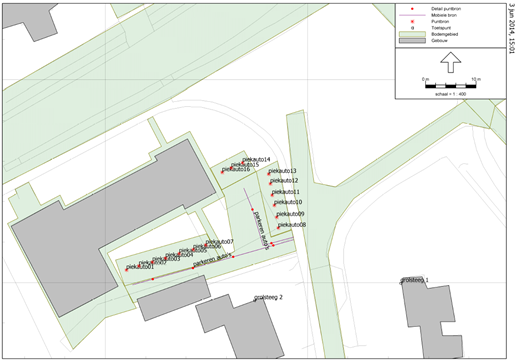Select the piekauto07 point label
This screenshot has width=517, height=361.
[x=219, y=242]
